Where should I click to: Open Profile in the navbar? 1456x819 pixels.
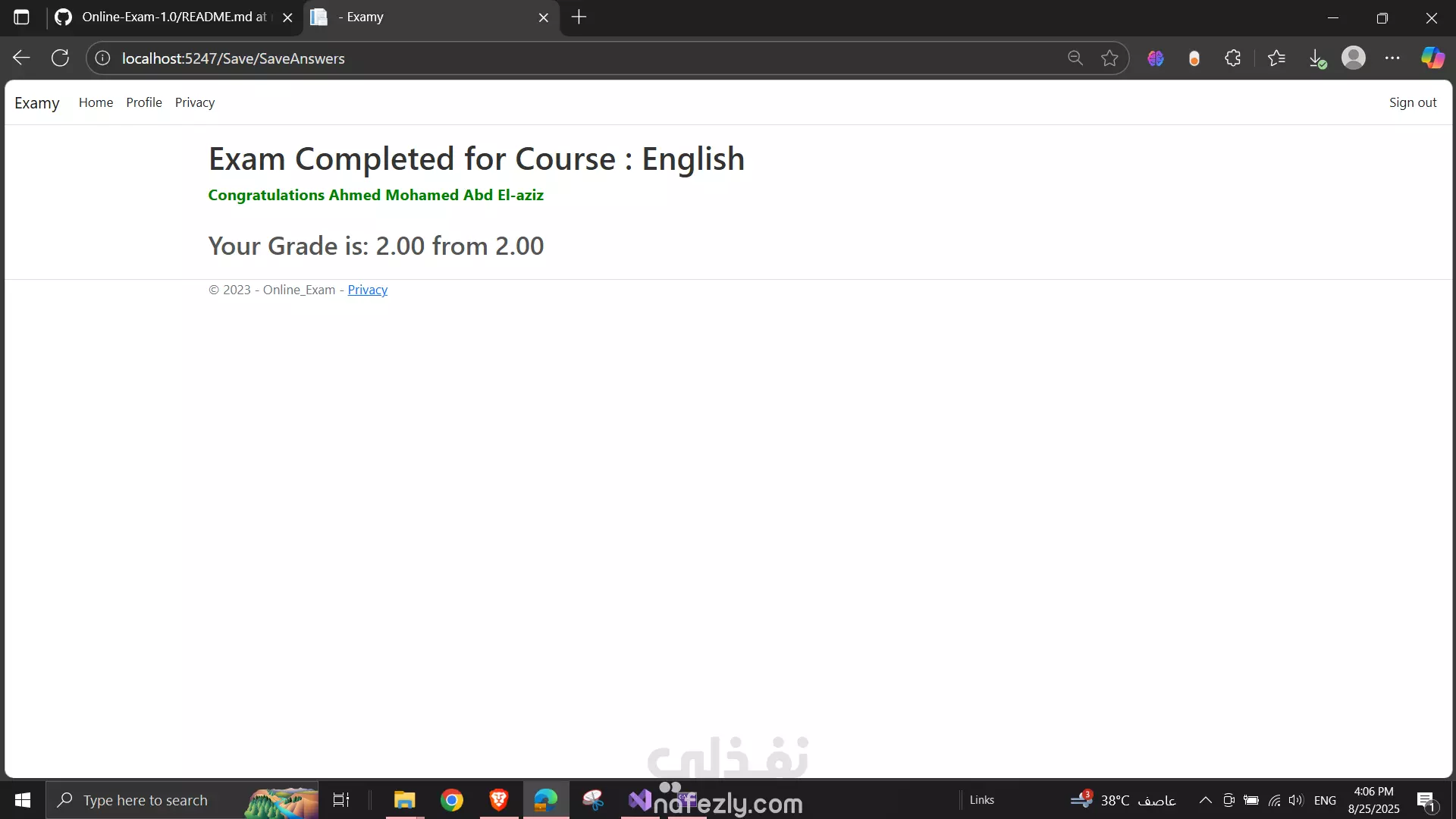coord(144,102)
